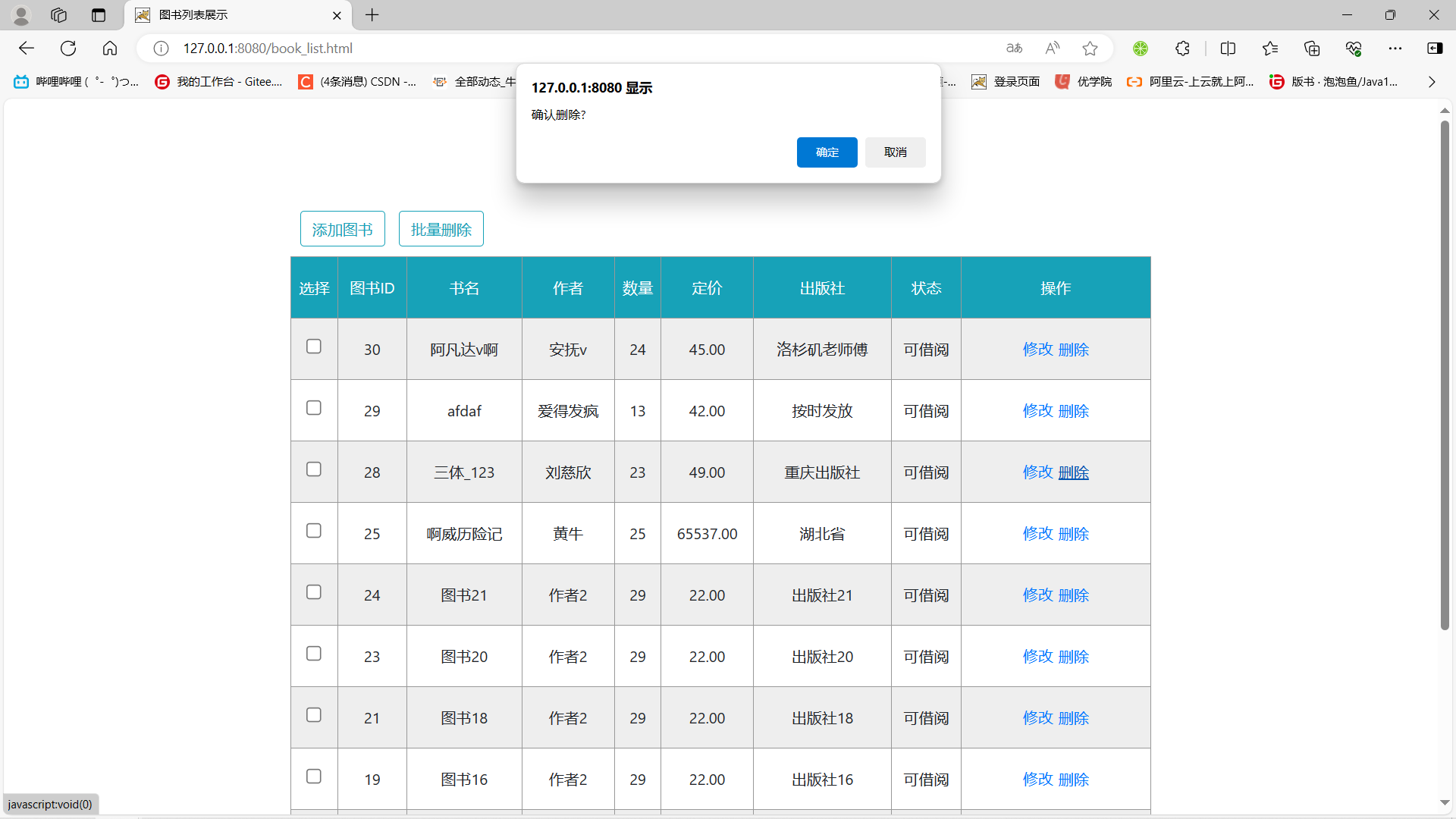The image size is (1456, 819).
Task: Open a new tab with plus icon
Action: coord(372,15)
